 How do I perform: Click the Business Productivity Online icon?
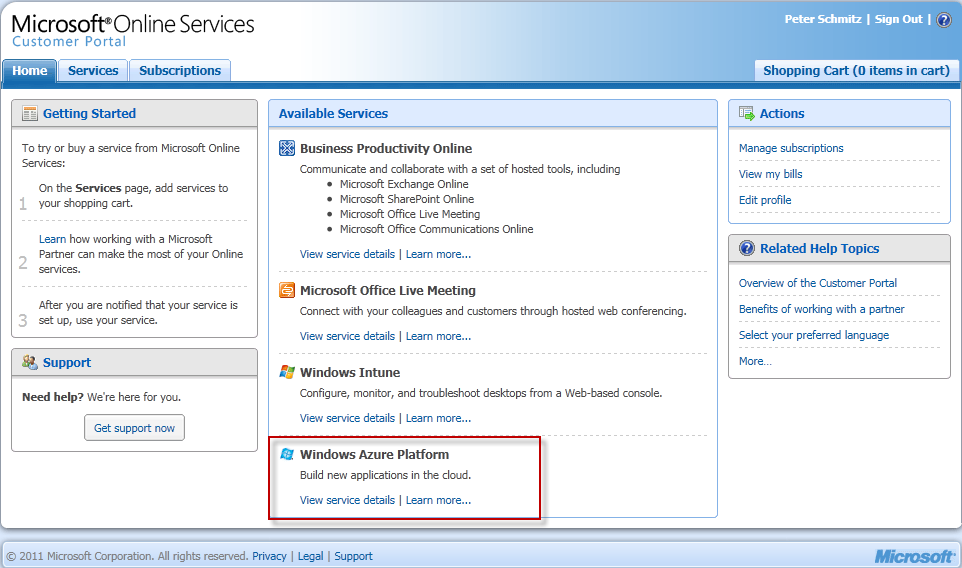coord(287,148)
